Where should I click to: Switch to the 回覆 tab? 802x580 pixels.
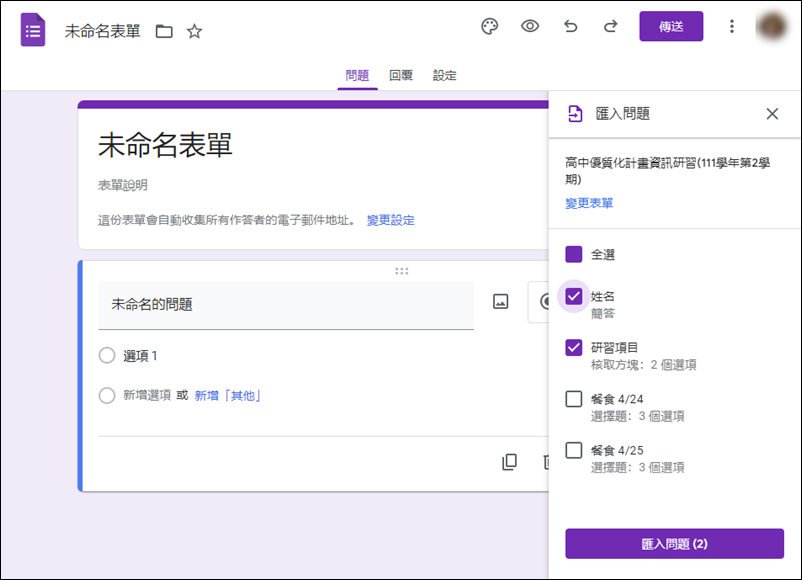point(399,74)
